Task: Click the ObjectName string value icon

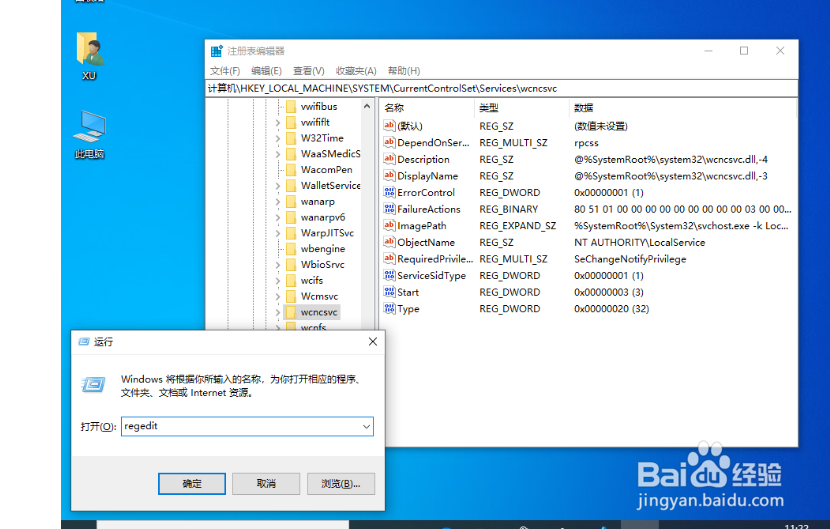Action: coord(389,242)
